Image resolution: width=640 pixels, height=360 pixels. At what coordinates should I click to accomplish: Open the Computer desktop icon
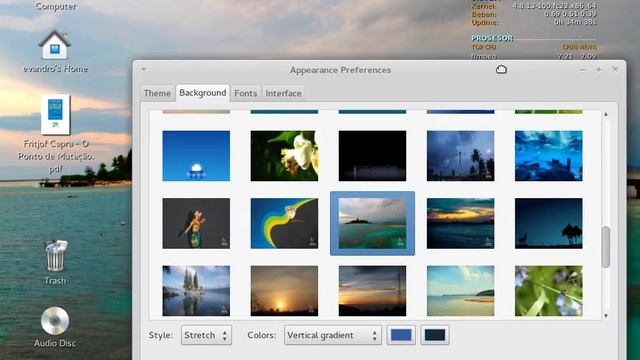pyautogui.click(x=56, y=6)
